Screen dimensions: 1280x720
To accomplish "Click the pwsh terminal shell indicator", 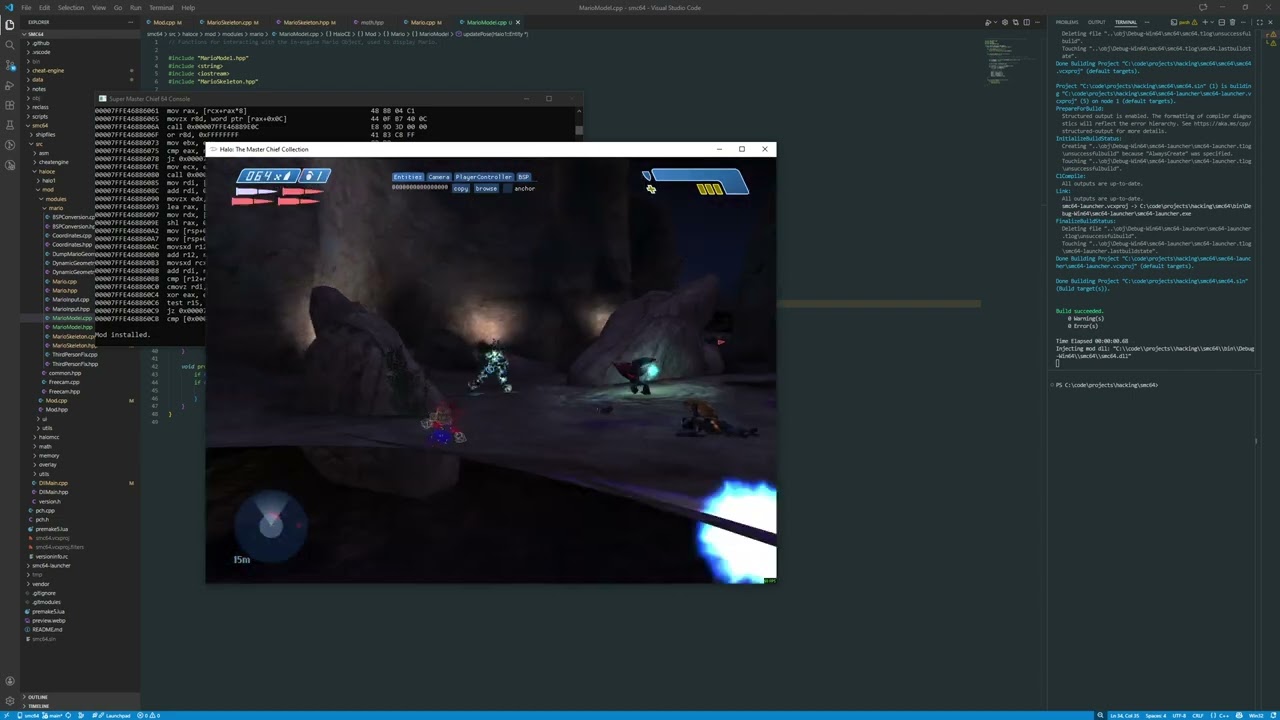I will (1184, 22).
